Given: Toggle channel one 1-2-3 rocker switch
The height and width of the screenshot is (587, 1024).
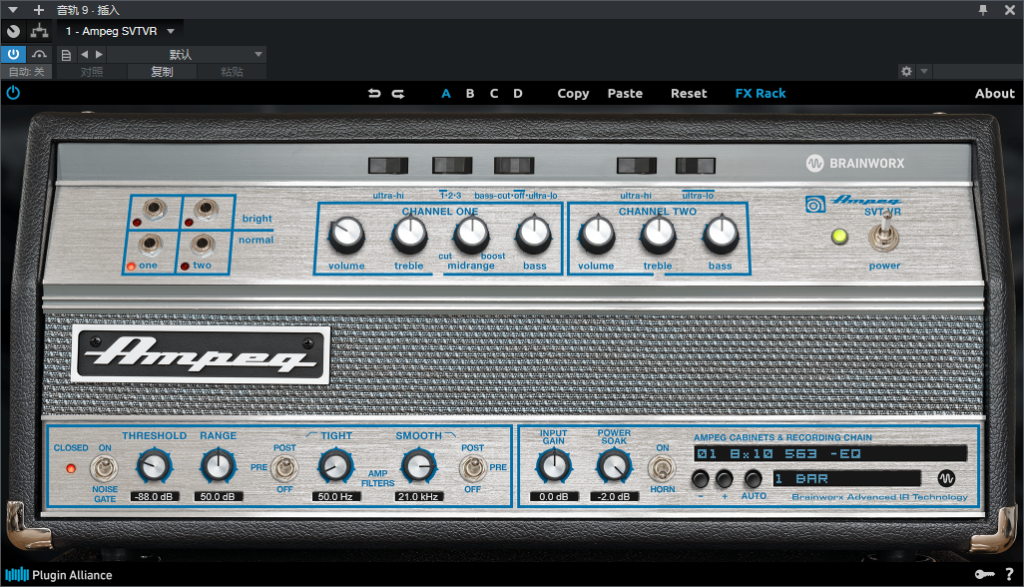Looking at the screenshot, I should click(x=452, y=166).
